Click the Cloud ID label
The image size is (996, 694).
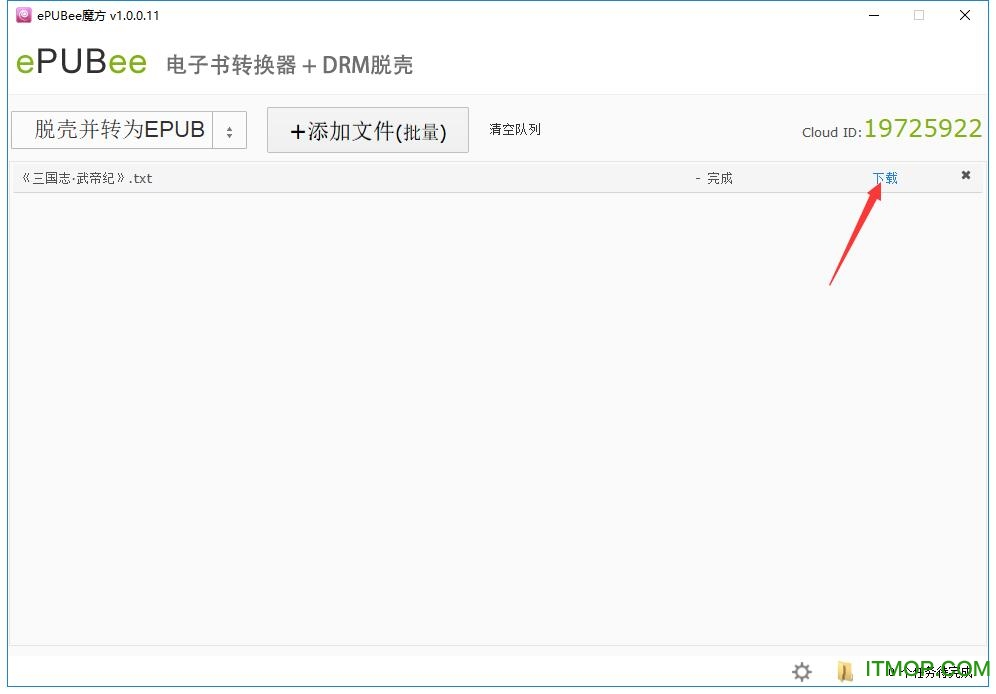(831, 132)
